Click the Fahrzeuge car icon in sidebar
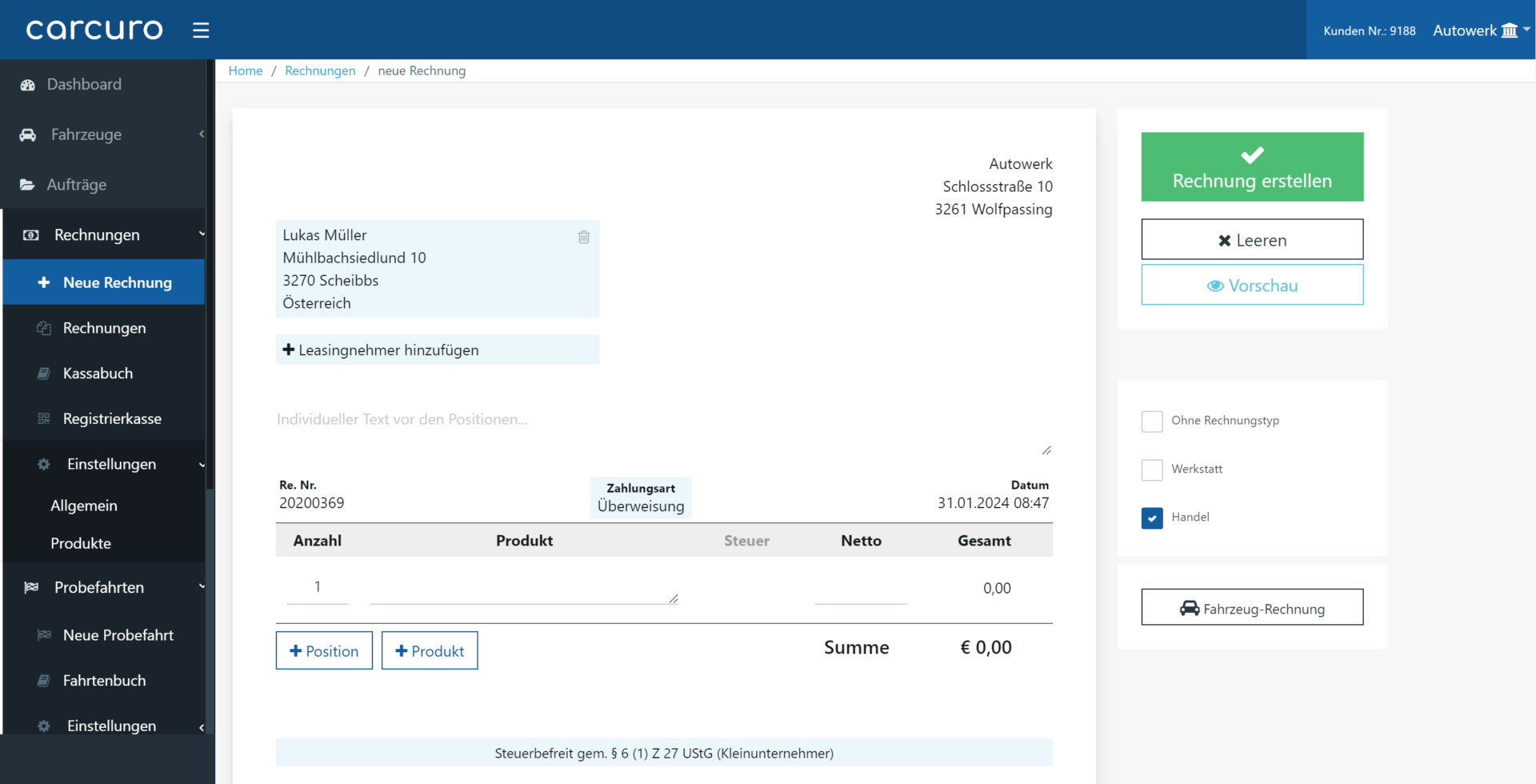This screenshot has width=1536, height=784. point(28,135)
